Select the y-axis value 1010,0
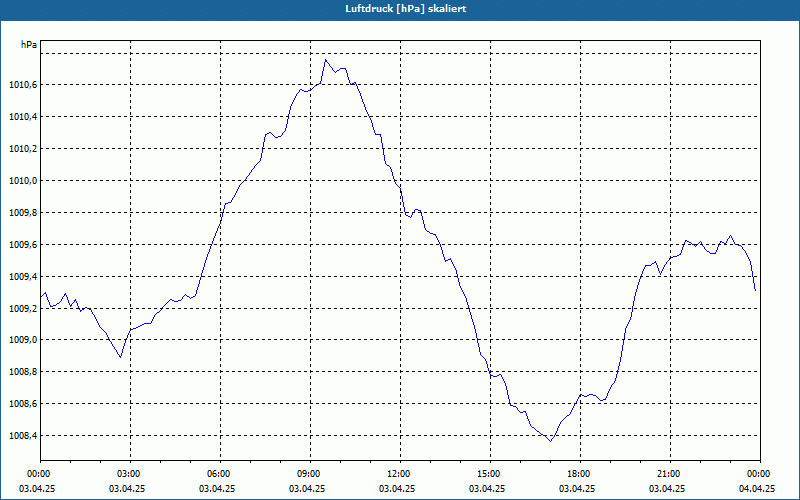This screenshot has height=500, width=800. [23, 181]
